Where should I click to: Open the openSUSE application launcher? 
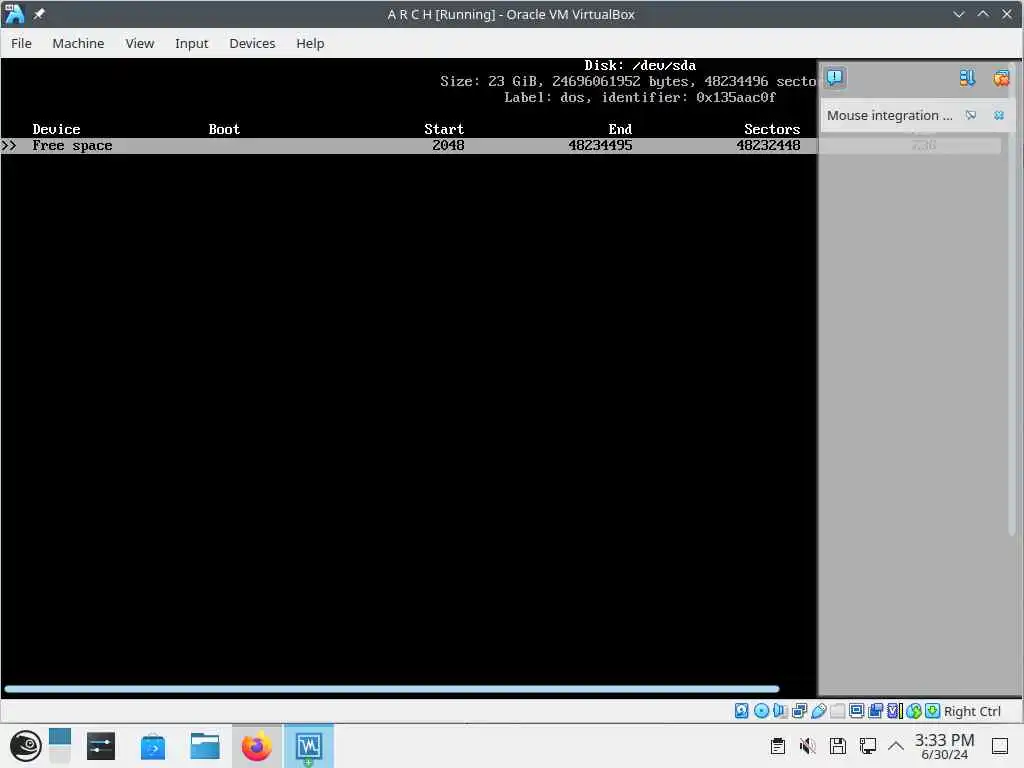pos(25,746)
